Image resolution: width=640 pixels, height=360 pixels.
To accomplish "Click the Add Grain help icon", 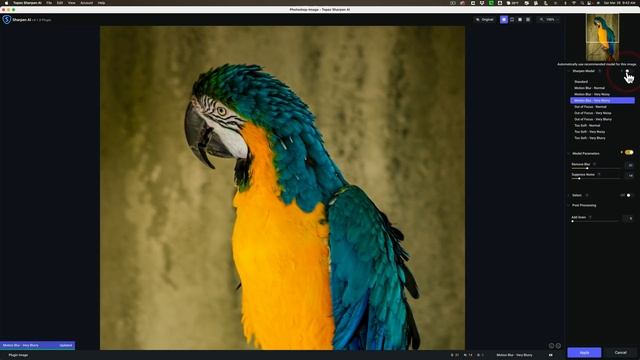I will tap(590, 217).
